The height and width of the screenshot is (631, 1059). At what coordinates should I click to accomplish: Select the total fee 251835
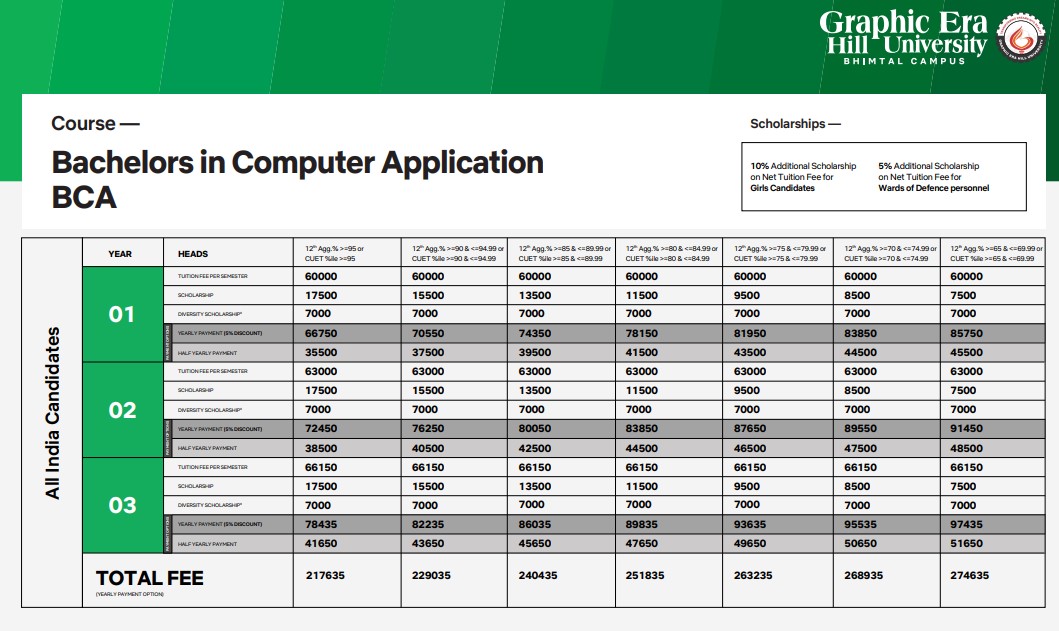(644, 576)
